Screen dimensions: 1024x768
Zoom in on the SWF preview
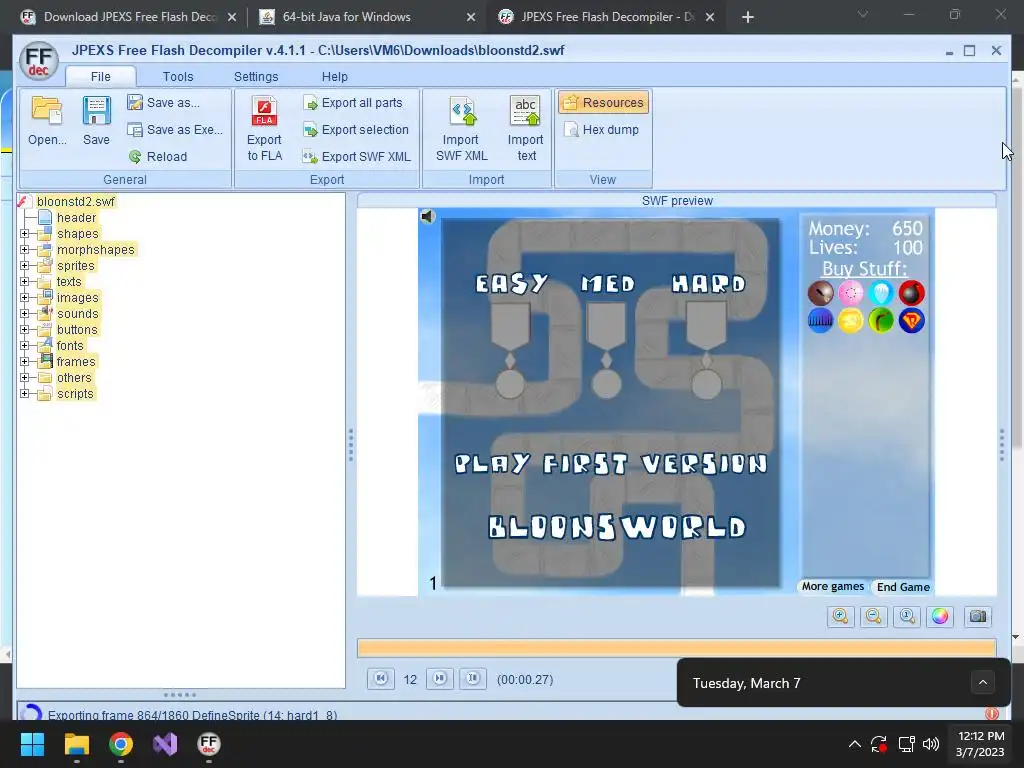click(x=840, y=616)
